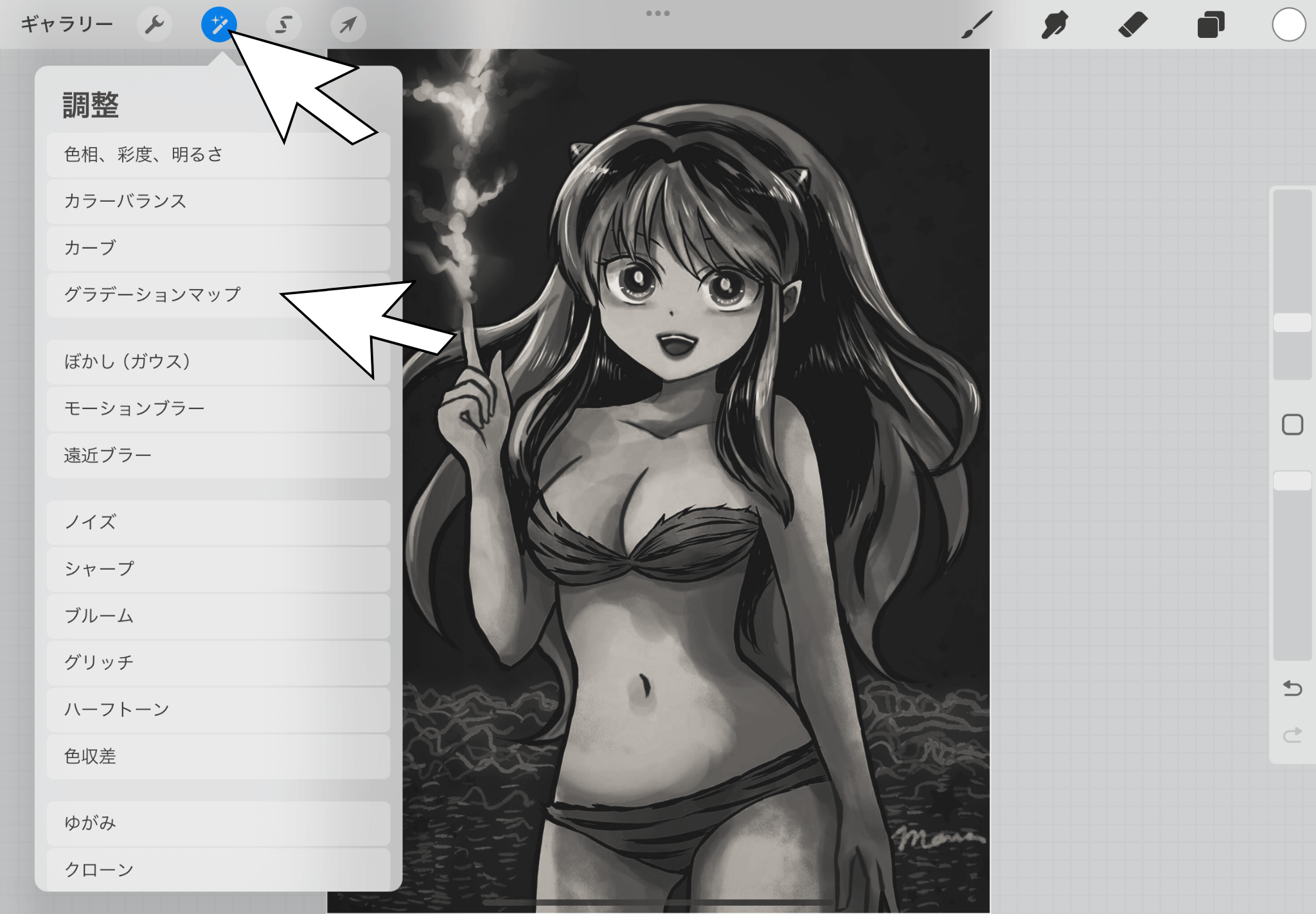Select the Smudge tool
This screenshot has width=1316, height=914.
pyautogui.click(x=1054, y=25)
